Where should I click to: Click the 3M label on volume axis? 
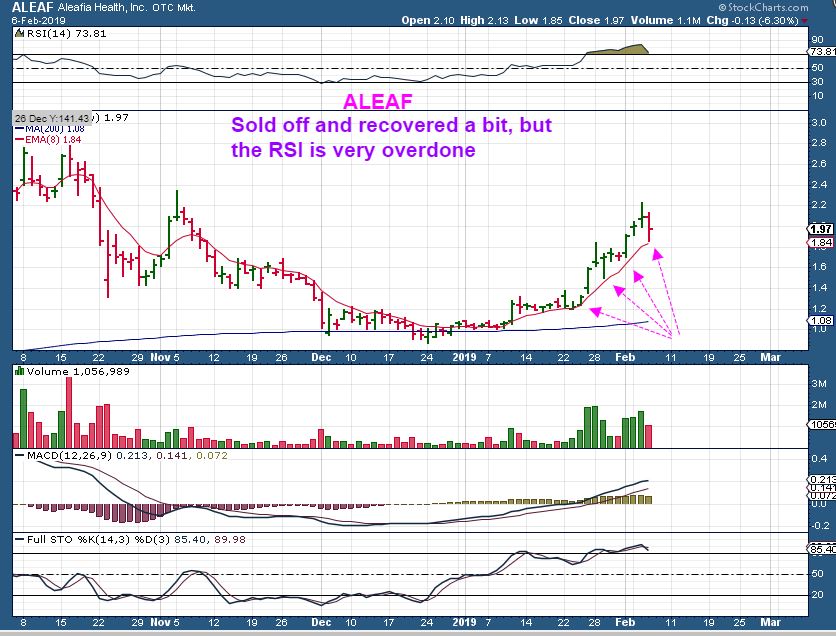point(818,383)
